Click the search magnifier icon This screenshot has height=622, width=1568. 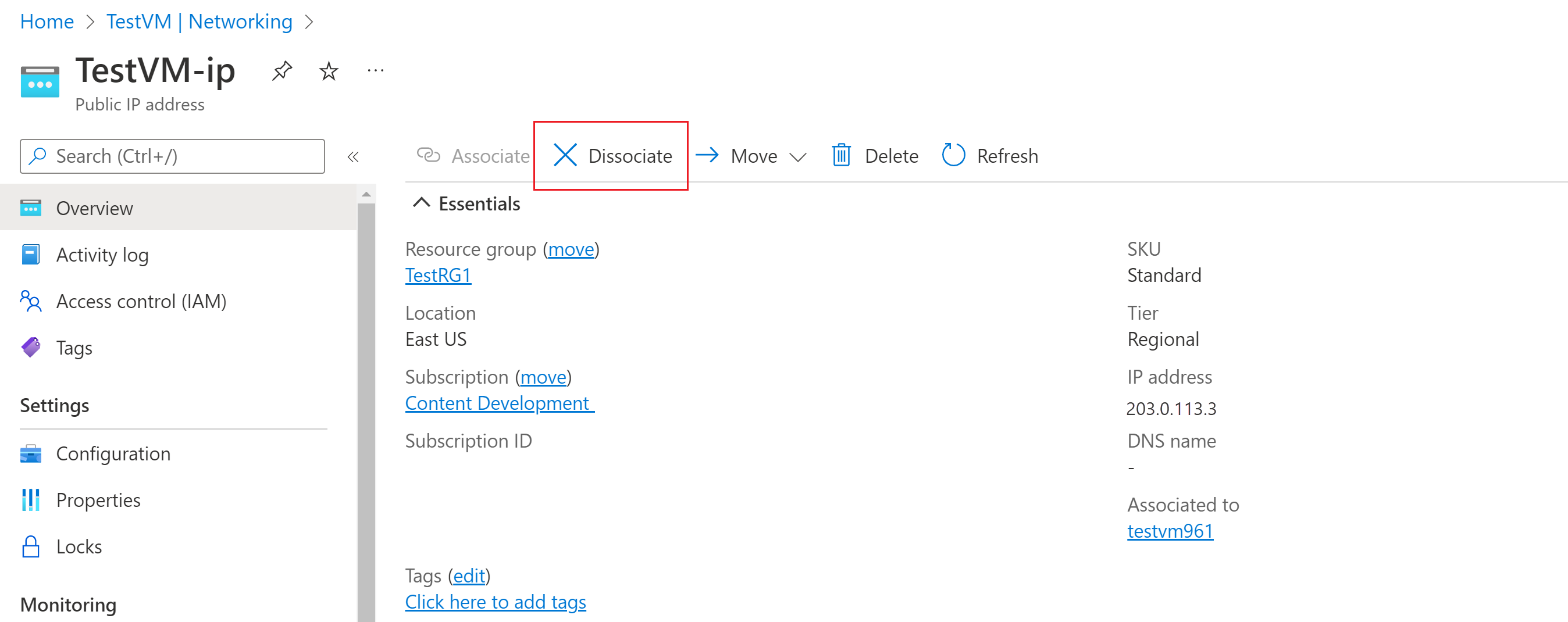click(38, 156)
